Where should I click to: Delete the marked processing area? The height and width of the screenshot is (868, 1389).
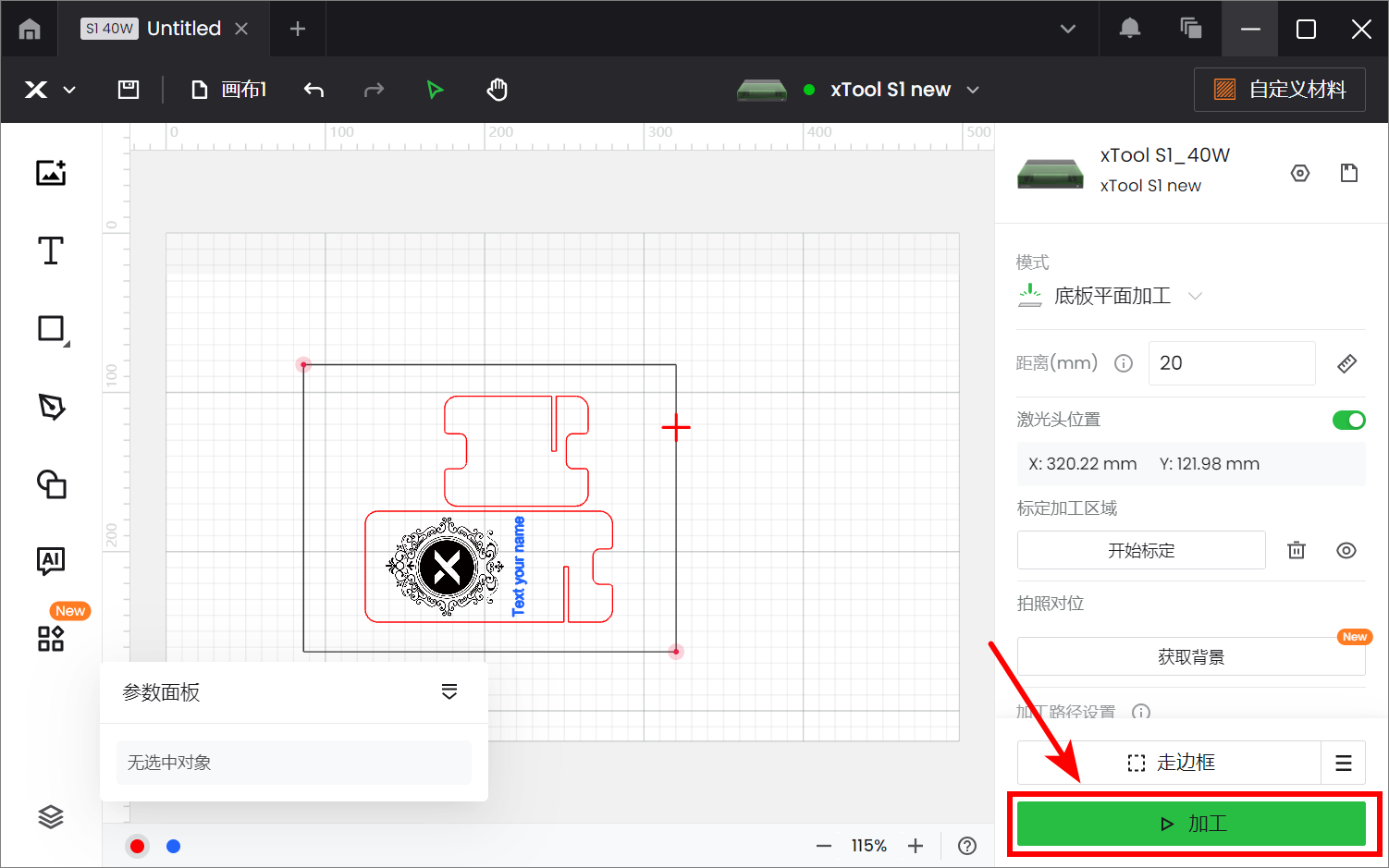pos(1297,550)
